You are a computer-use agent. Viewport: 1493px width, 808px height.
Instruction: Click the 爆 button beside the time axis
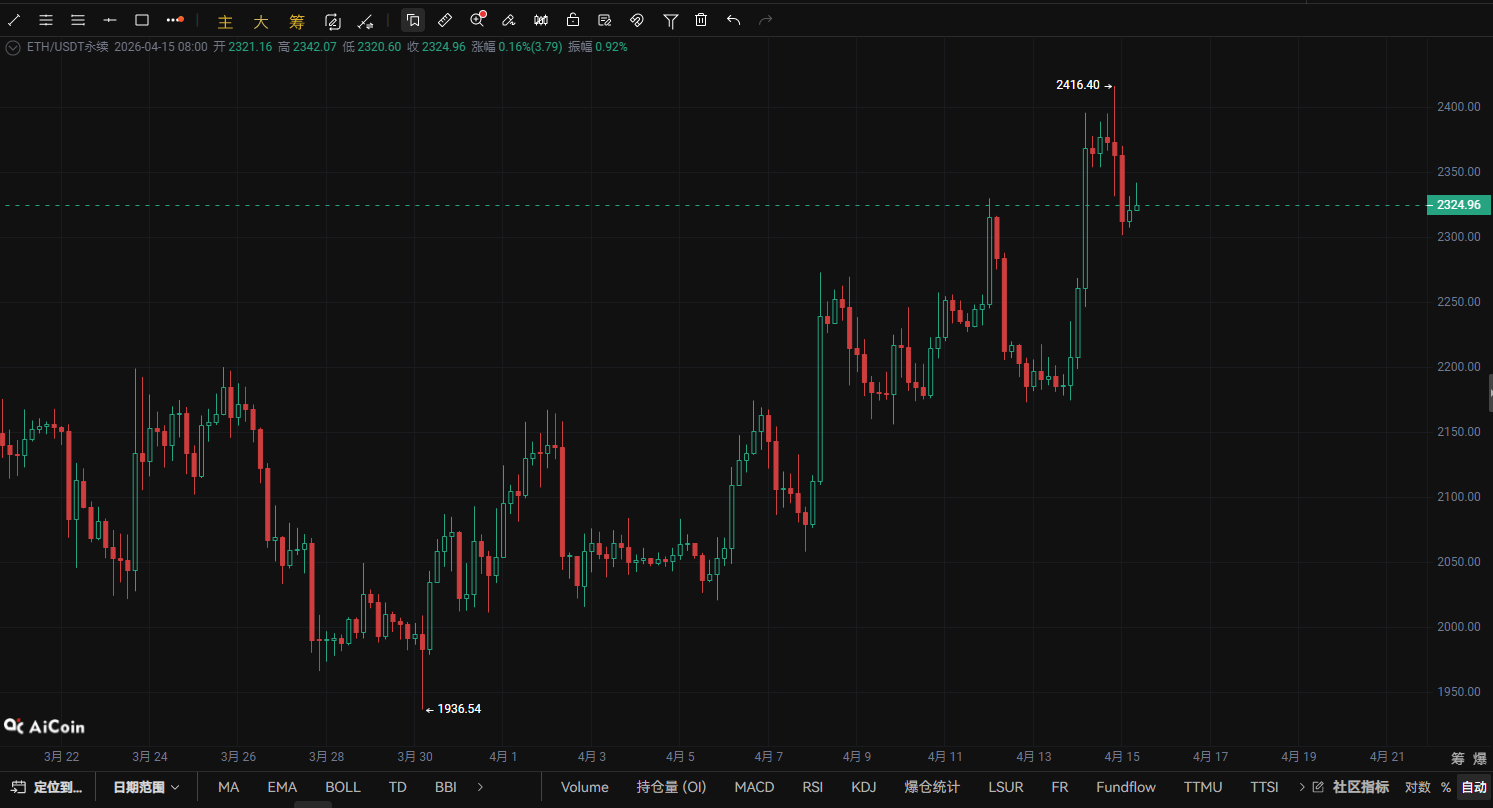(1480, 758)
